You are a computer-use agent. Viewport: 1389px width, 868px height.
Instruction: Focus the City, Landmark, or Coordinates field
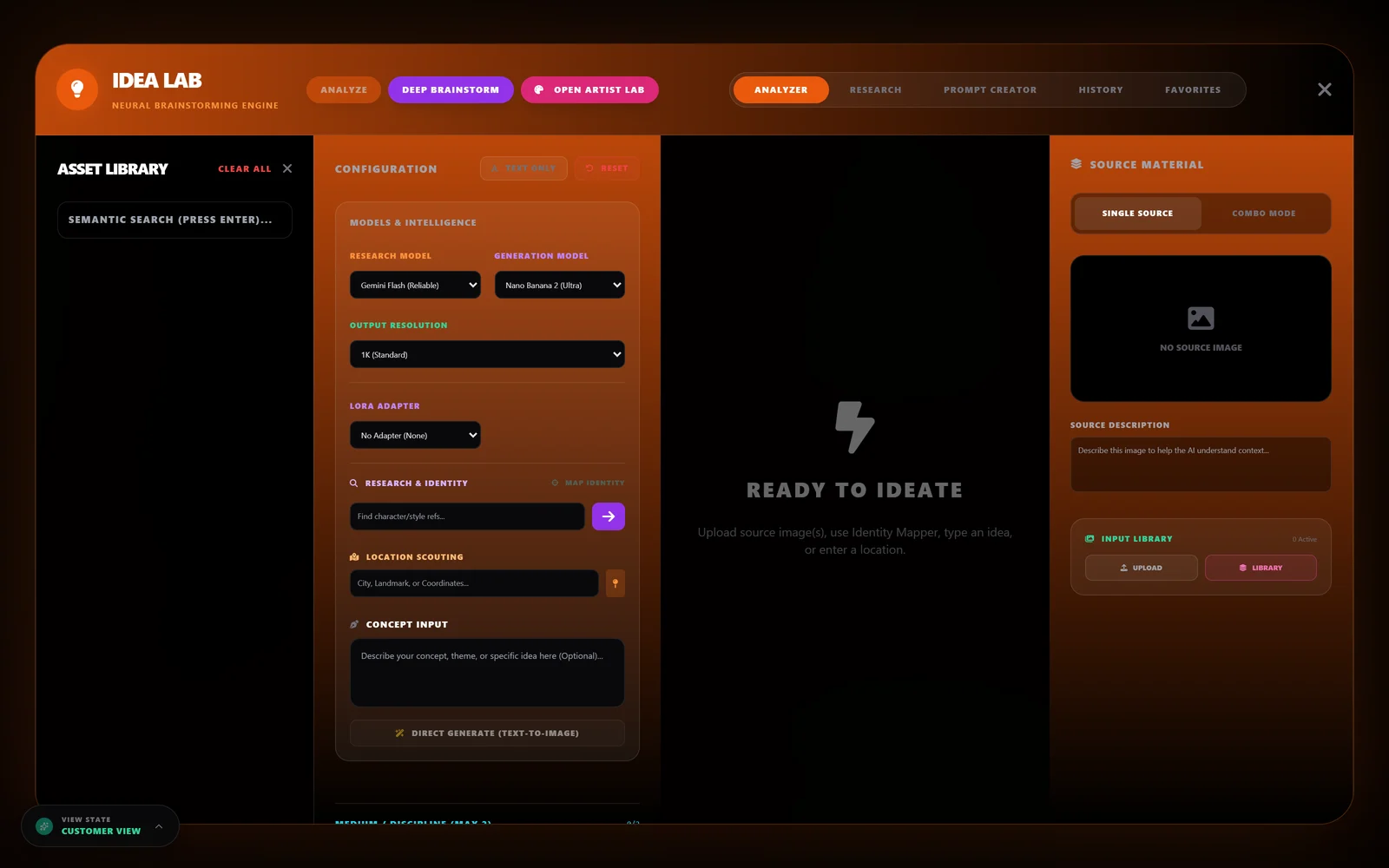pos(474,583)
